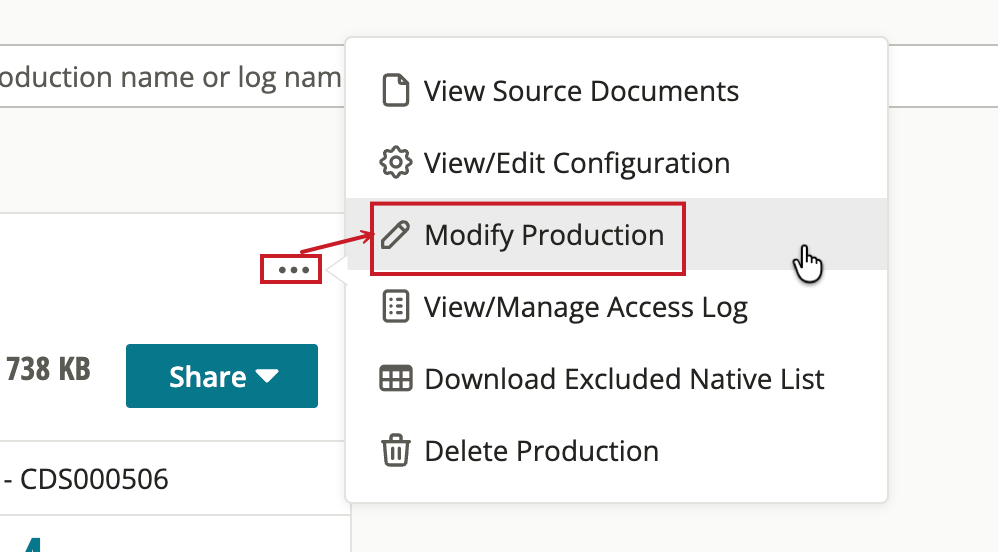Click the pencil icon beside Modify Production
The width and height of the screenshot is (998, 552).
(395, 234)
